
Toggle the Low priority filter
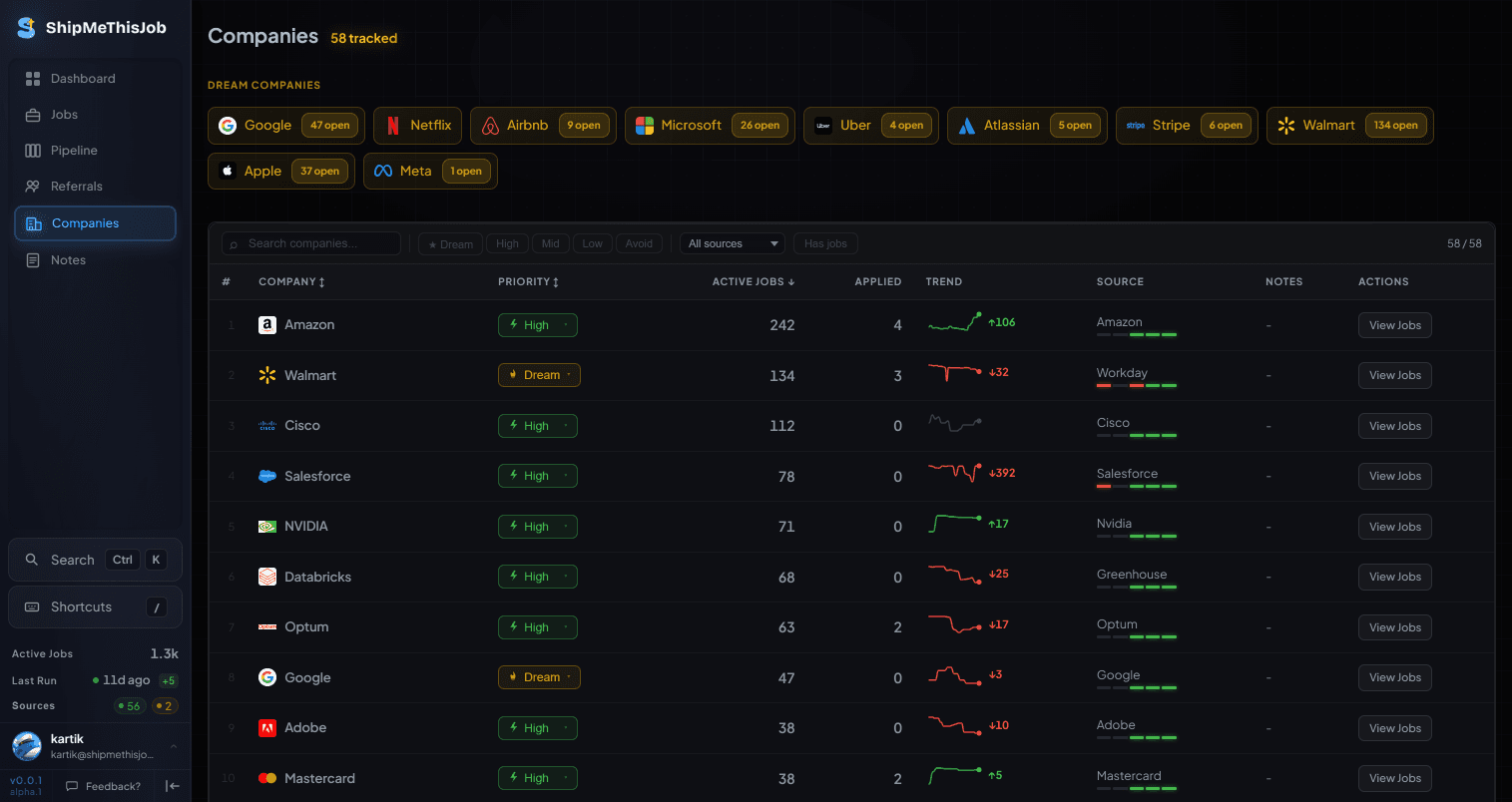tap(593, 243)
